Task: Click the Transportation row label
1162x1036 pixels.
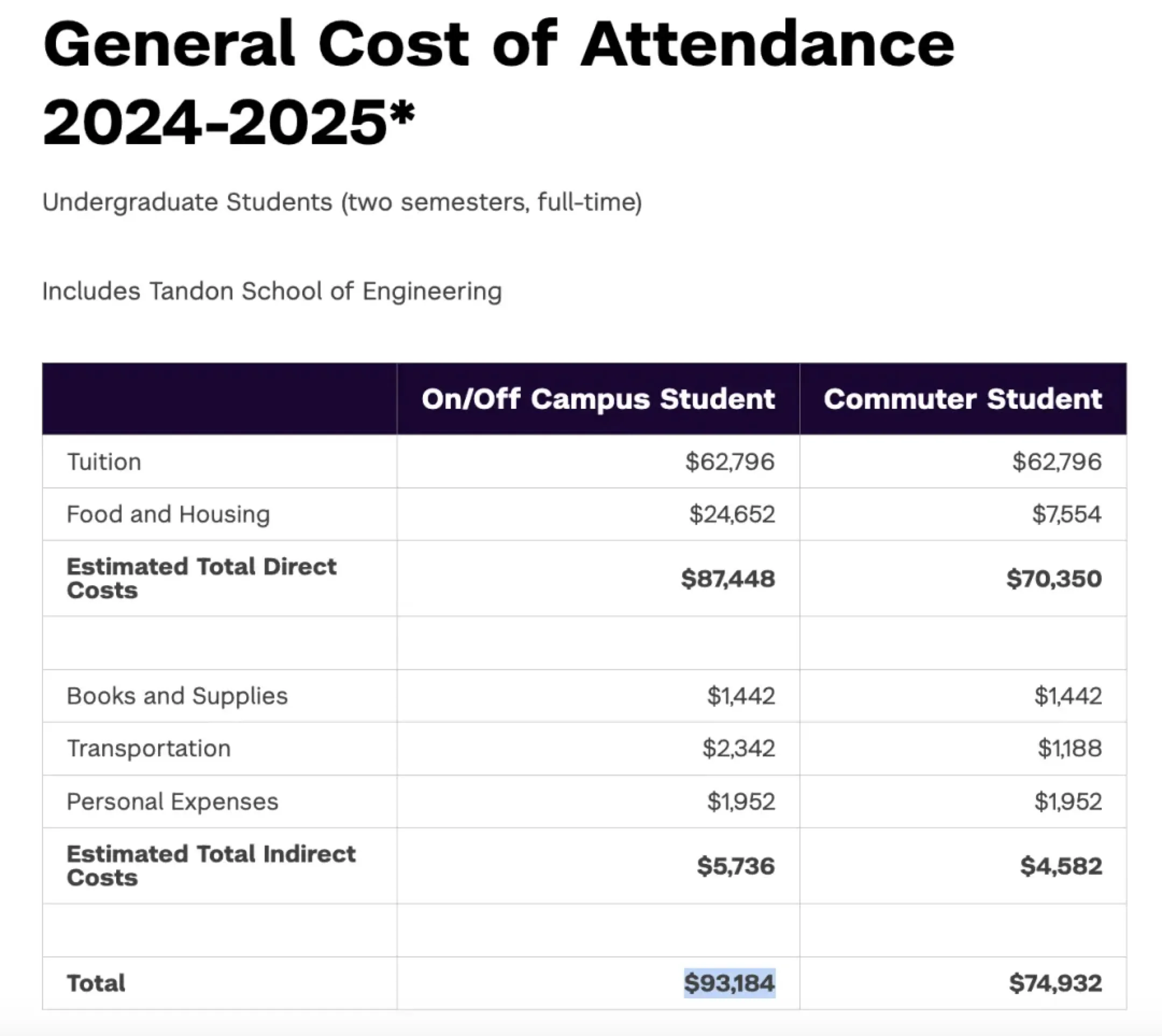Action: click(x=148, y=749)
